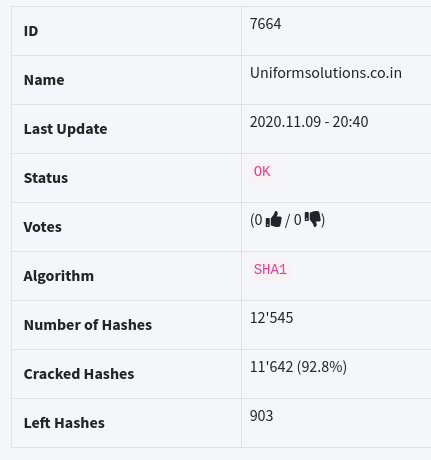Click the thumbs up vote icon
Image resolution: width=431 pixels, height=460 pixels.
point(274,220)
